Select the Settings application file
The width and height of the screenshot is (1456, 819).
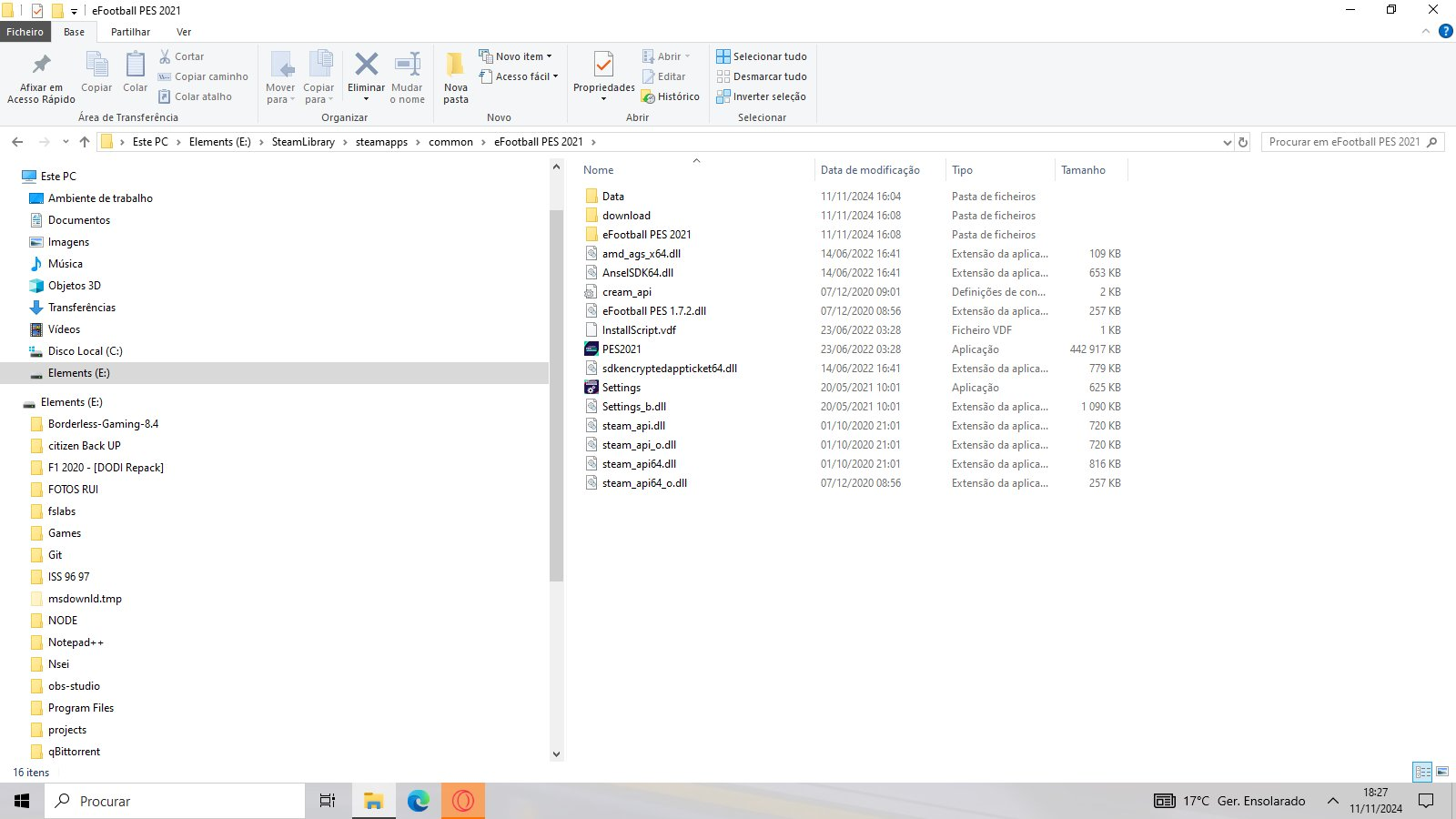point(622,388)
